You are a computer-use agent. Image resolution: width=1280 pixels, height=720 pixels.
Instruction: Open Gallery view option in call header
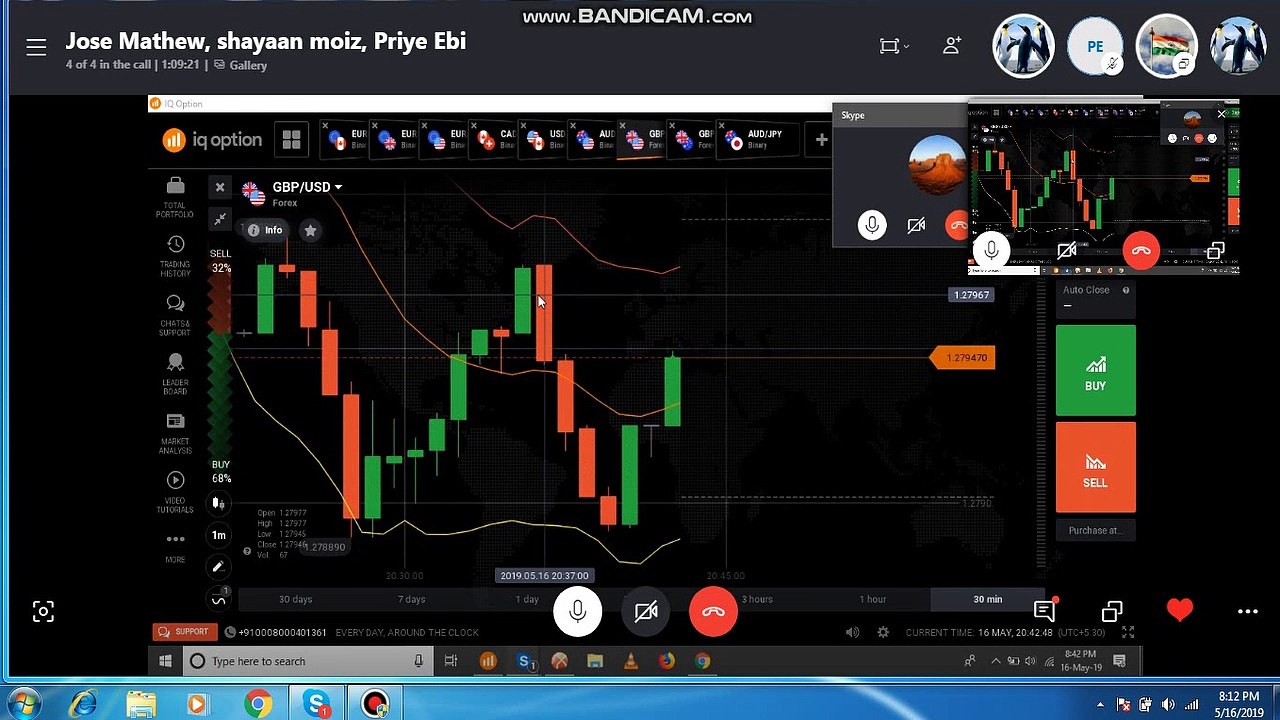click(239, 65)
